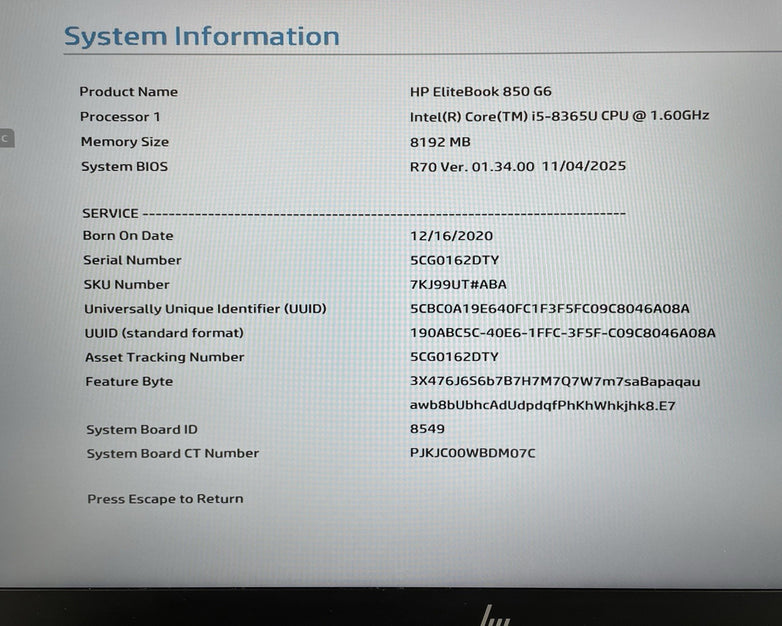This screenshot has height=626, width=782.
Task: Click the Feature Byte line starting 3X476J6S6b7B7
Action: click(x=555, y=382)
